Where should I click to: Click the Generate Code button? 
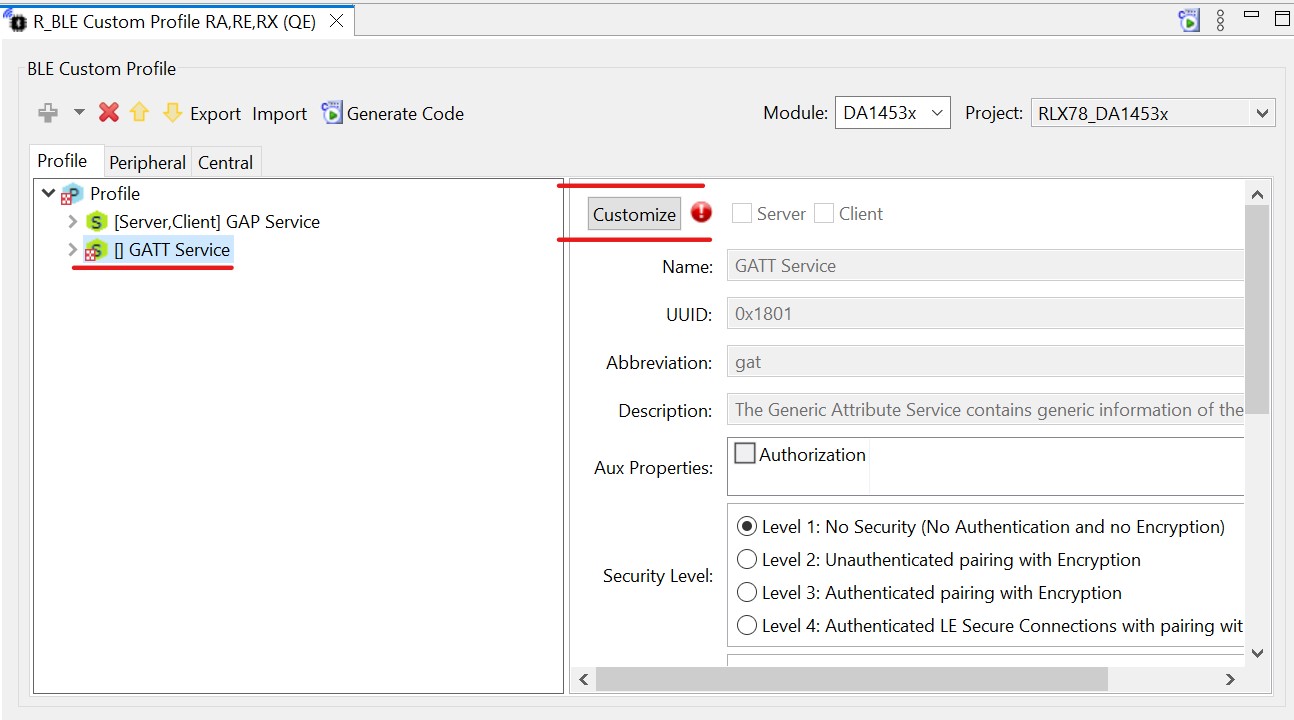[392, 113]
